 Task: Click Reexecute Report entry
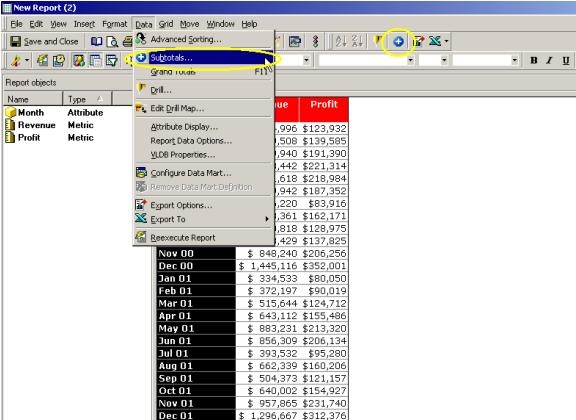click(203, 237)
